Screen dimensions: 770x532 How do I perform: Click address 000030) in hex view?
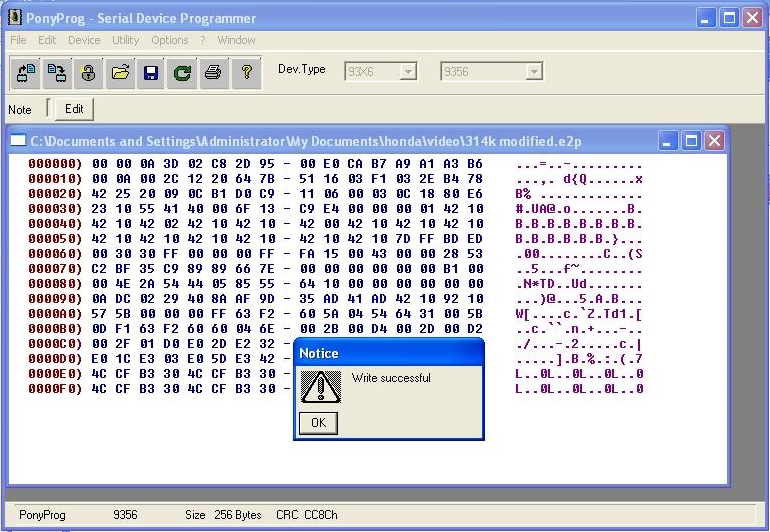(55, 209)
